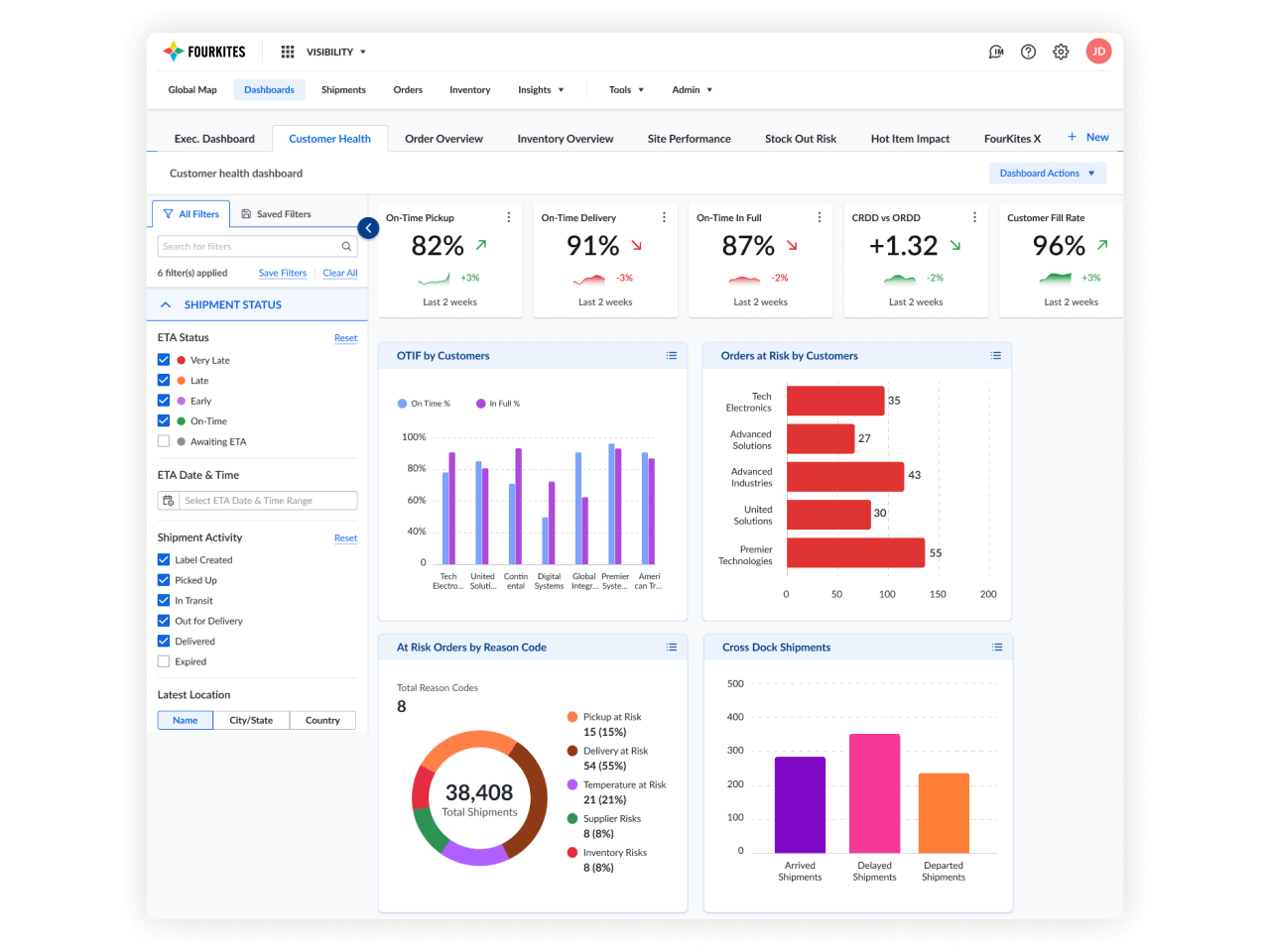Open On-Time In Full card options menu
Viewport: 1270px width, 952px height.
pyautogui.click(x=820, y=217)
